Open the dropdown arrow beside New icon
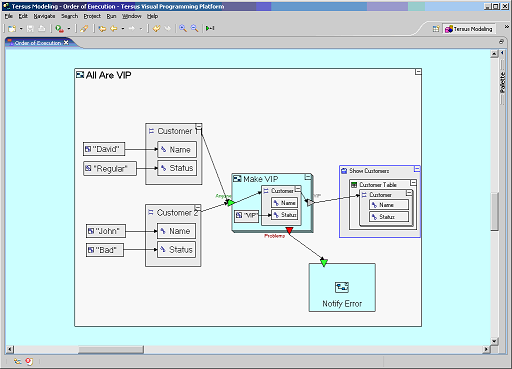 pos(21,29)
